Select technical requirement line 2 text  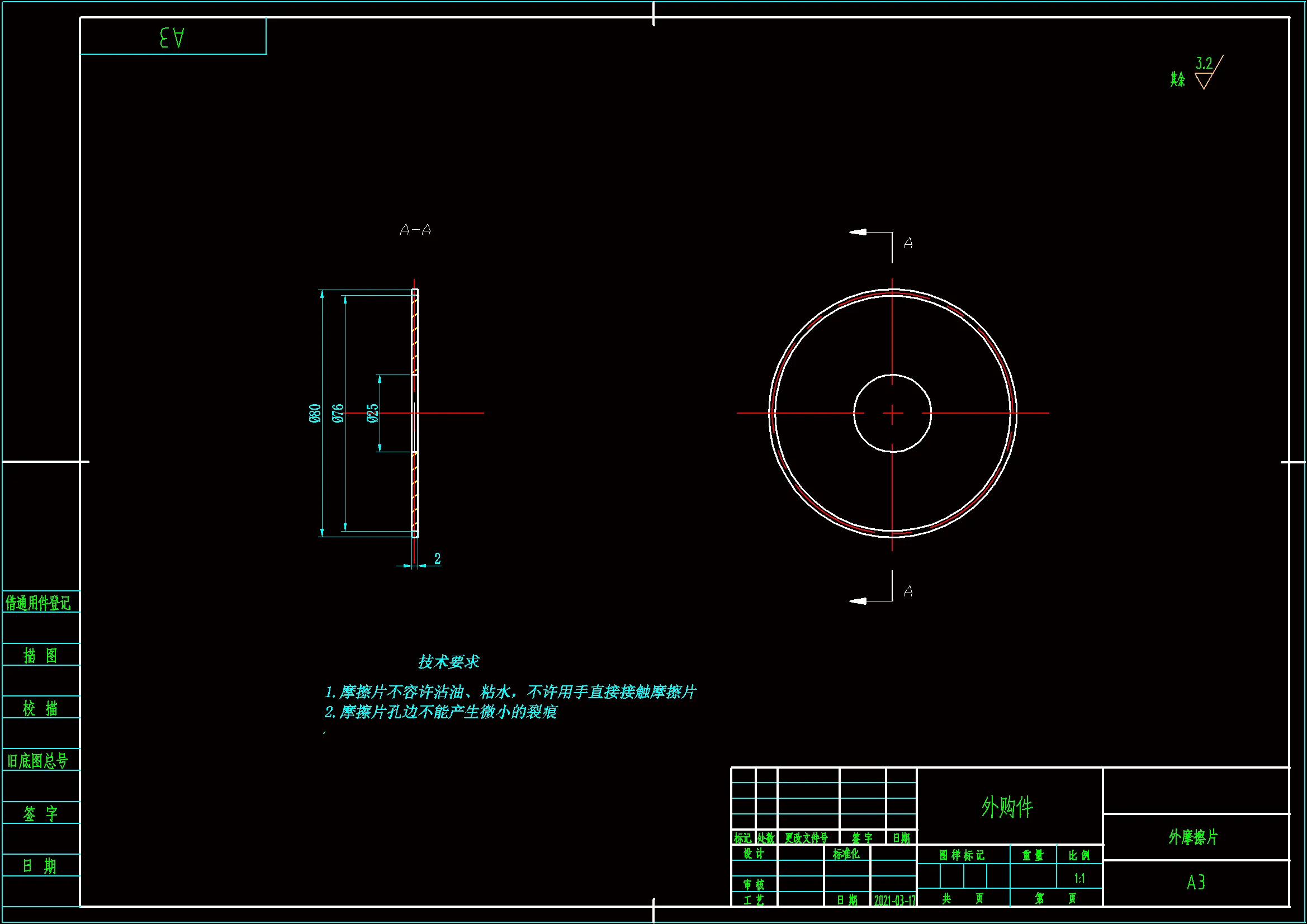pyautogui.click(x=441, y=712)
